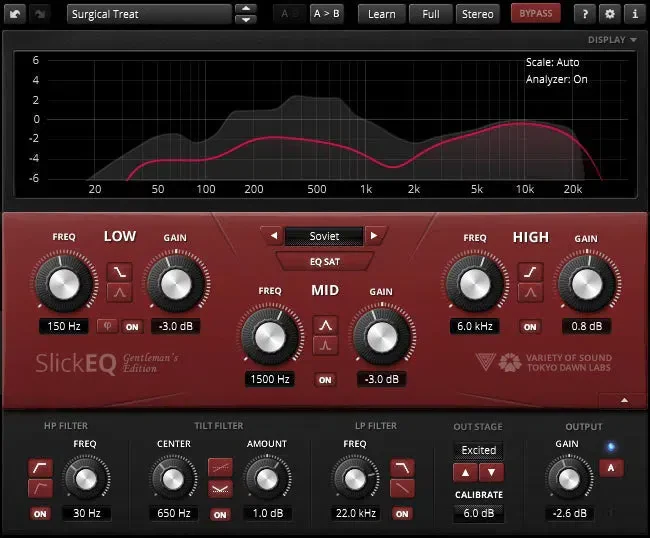Select the linear tilt filter shape

coord(220,468)
